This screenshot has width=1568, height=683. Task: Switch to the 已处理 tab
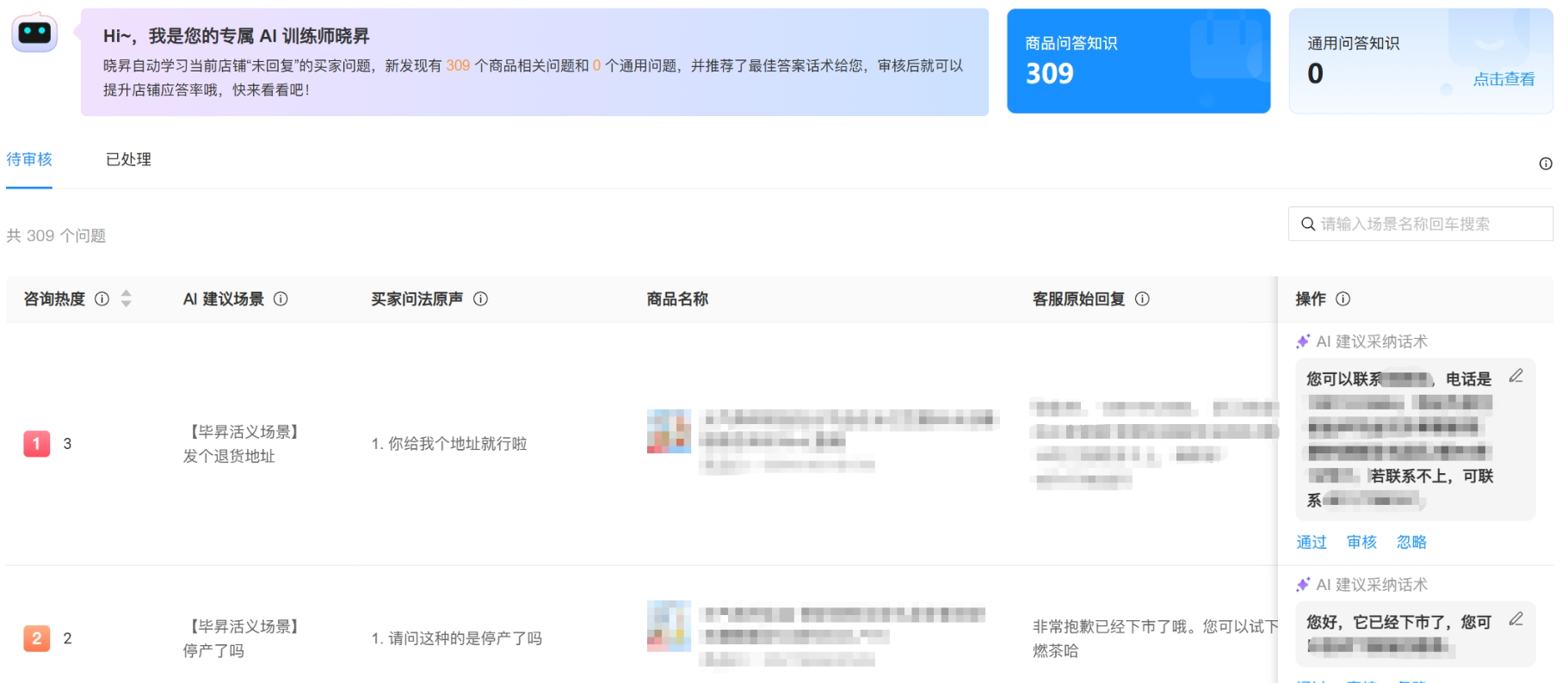(128, 159)
